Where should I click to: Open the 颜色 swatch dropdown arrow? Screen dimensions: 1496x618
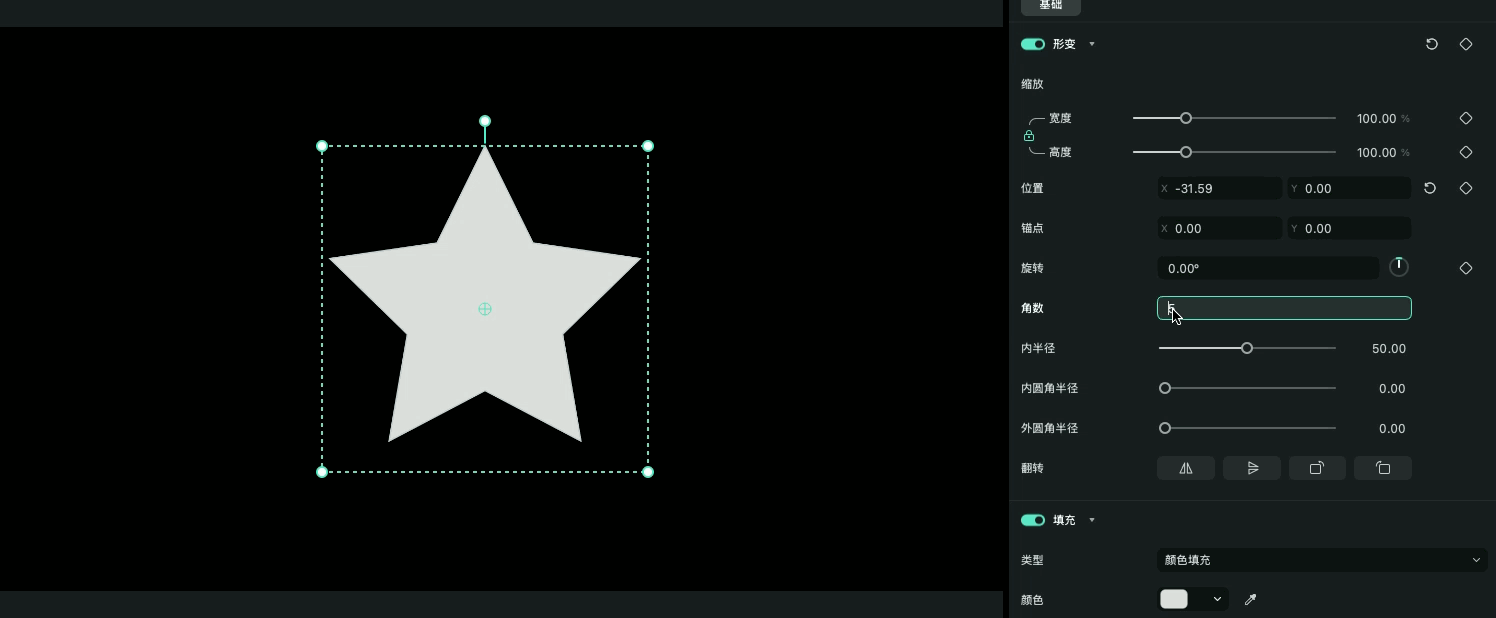[x=1217, y=600]
